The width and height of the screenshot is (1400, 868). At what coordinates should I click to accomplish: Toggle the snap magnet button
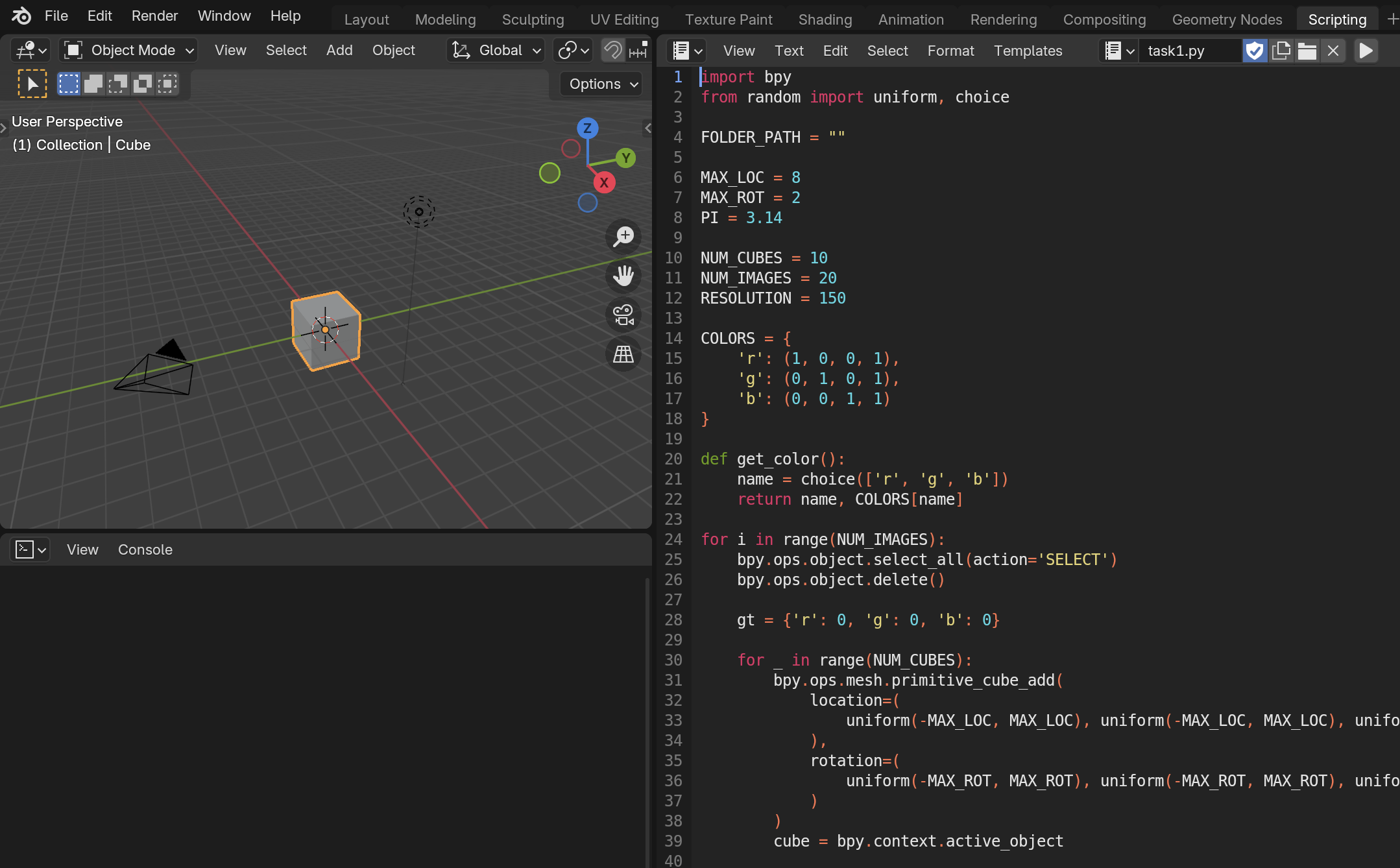612,51
